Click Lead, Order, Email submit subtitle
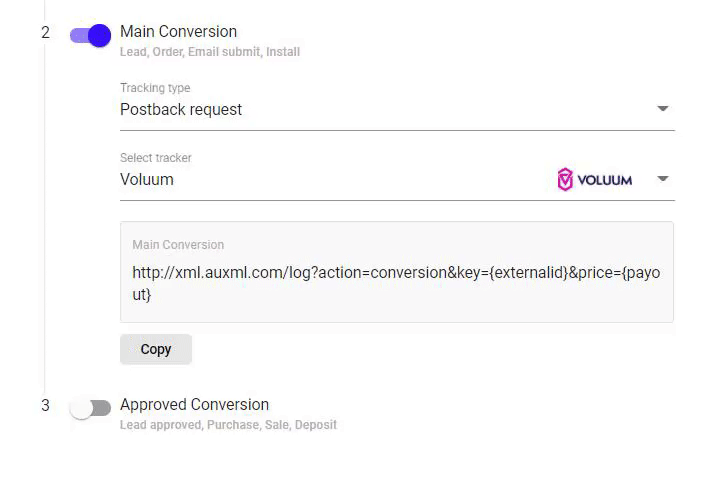Screen dimensions: 708x480 pyautogui.click(x=210, y=52)
